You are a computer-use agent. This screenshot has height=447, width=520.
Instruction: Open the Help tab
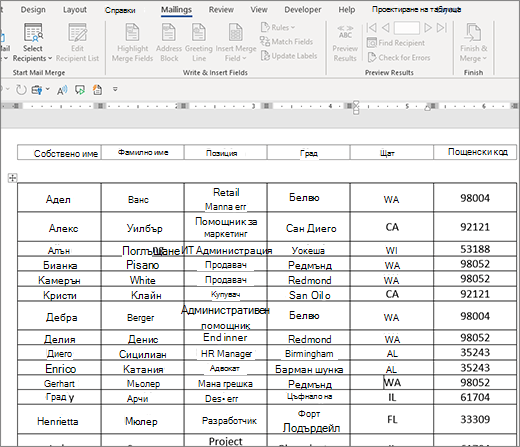[347, 10]
